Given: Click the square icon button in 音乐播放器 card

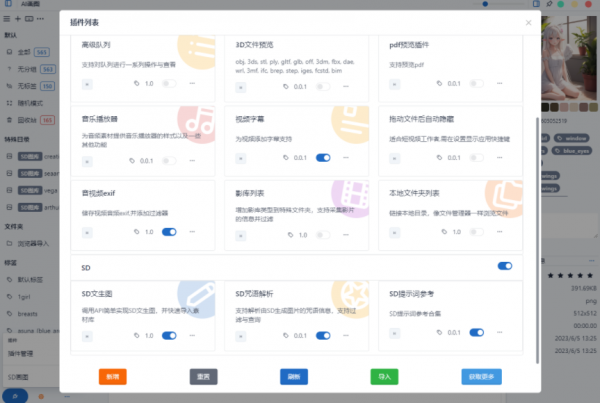Looking at the screenshot, I should (87, 162).
